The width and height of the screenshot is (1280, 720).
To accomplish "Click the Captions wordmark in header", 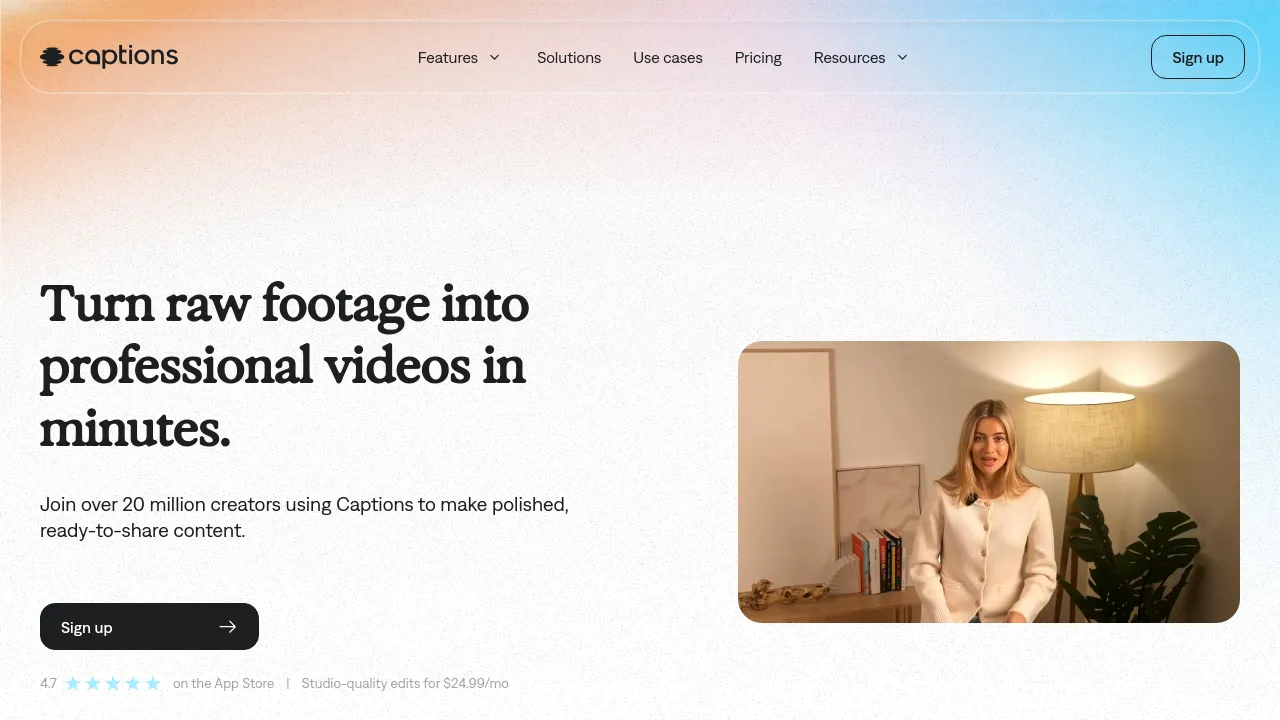I will 123,56.
